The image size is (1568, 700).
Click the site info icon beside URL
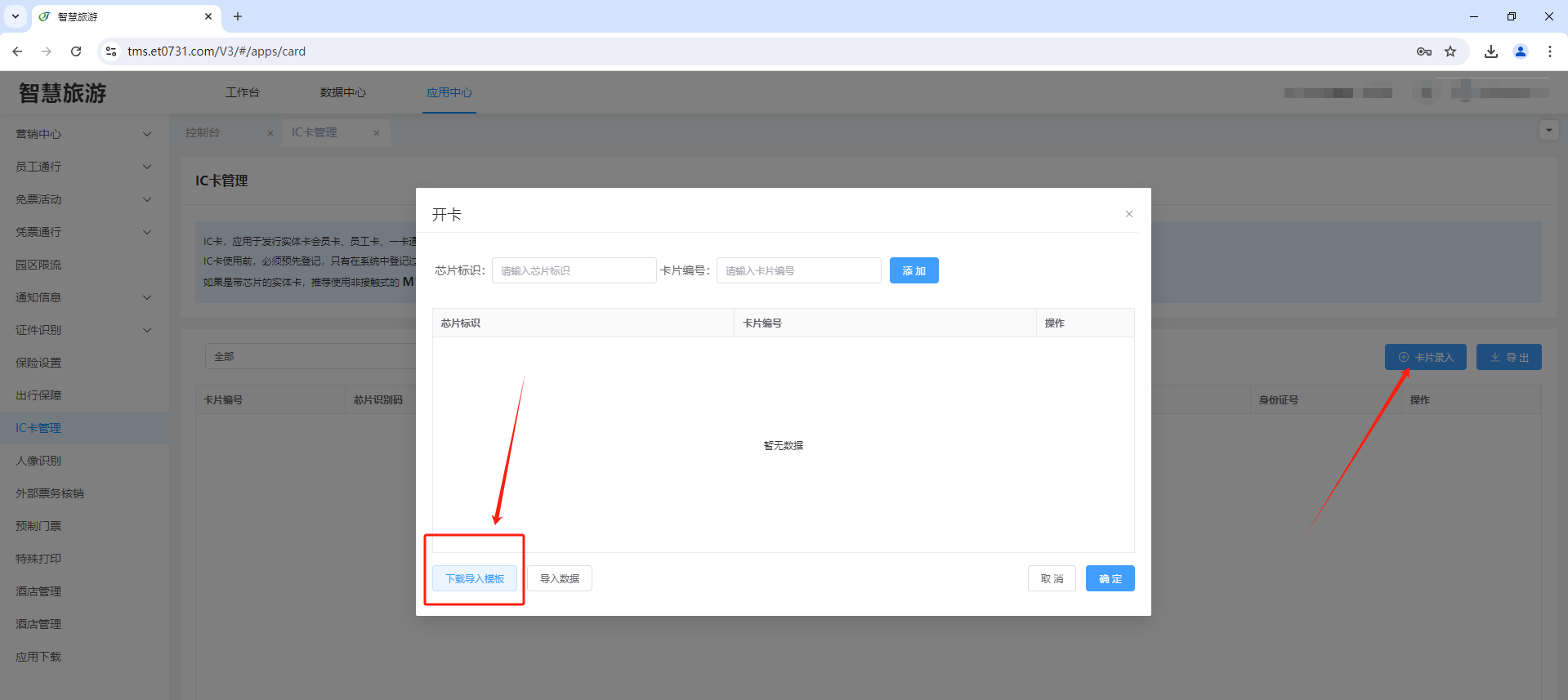111,51
